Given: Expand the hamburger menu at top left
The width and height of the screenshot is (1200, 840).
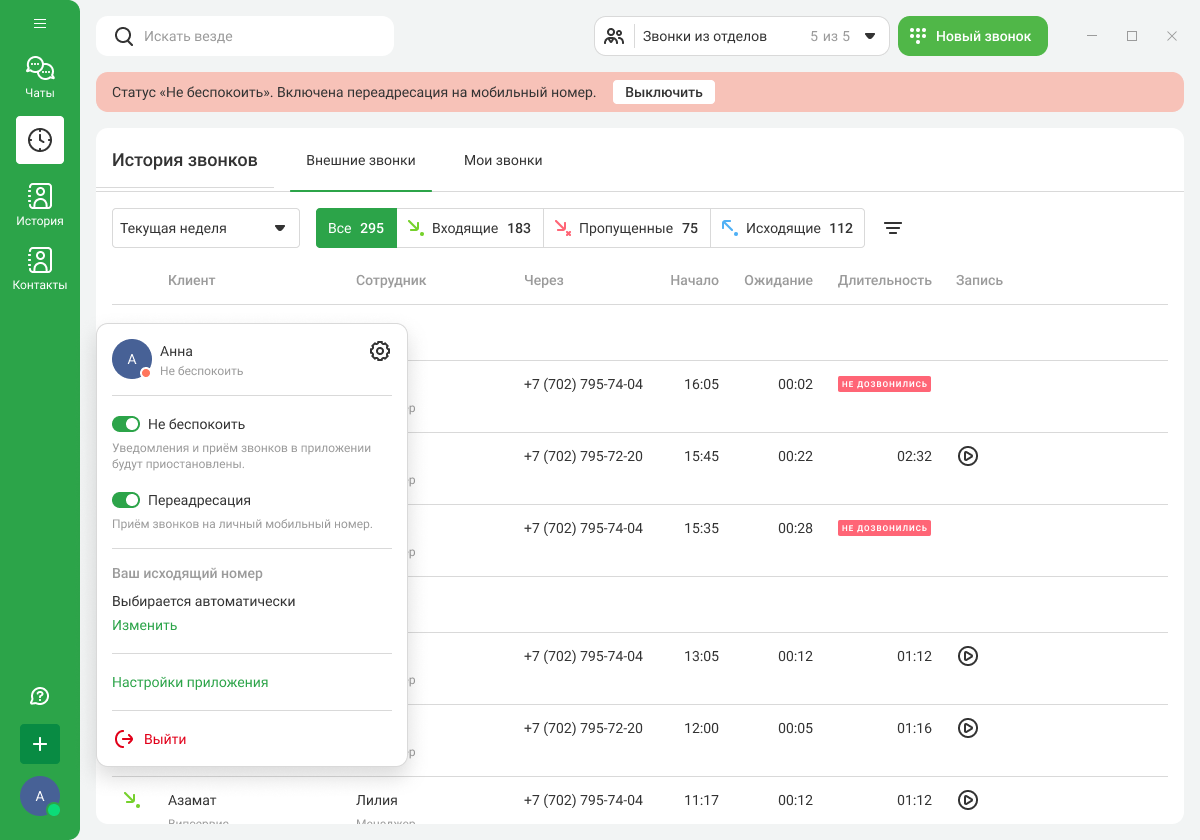Looking at the screenshot, I should coord(40,23).
